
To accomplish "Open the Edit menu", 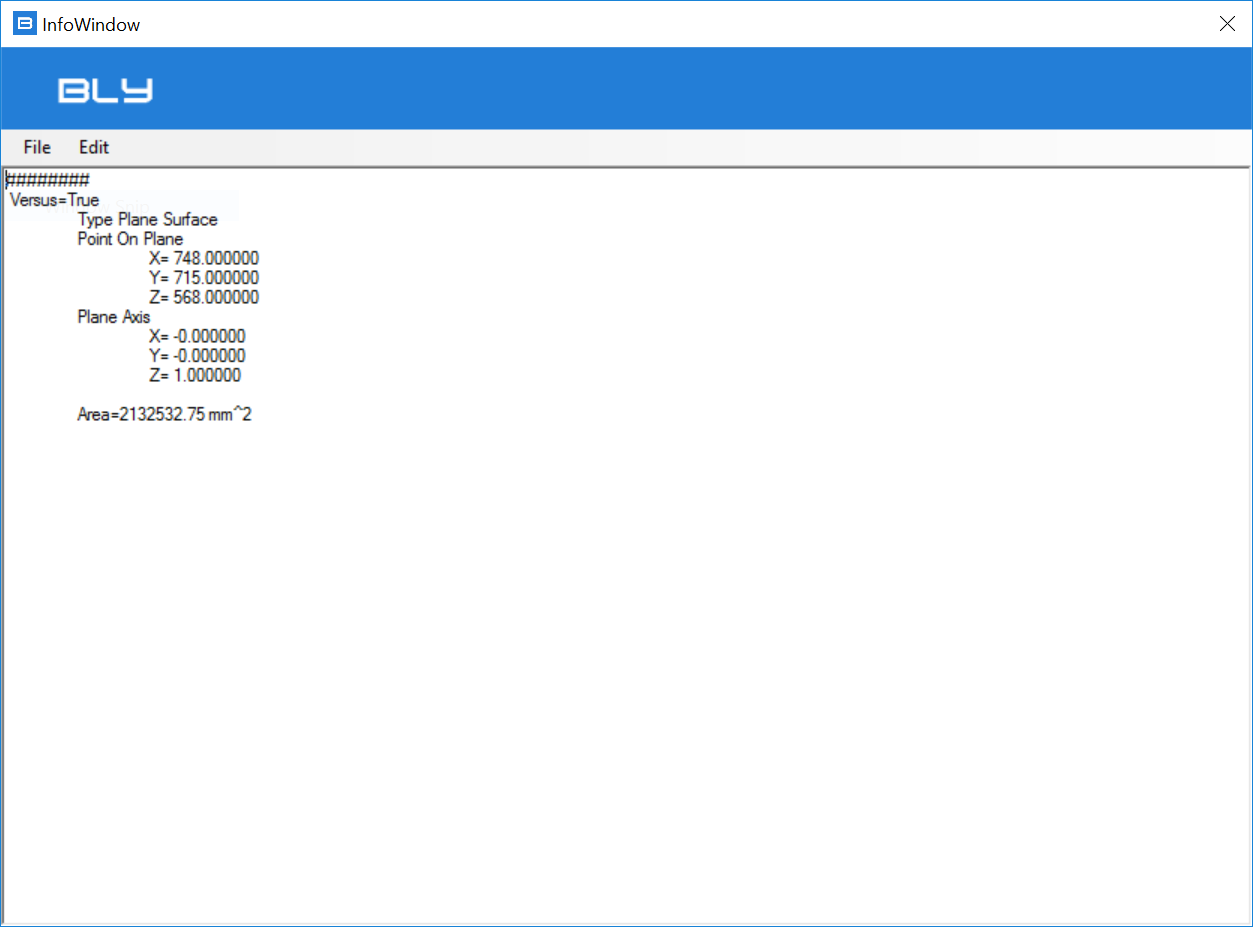I will tap(94, 147).
